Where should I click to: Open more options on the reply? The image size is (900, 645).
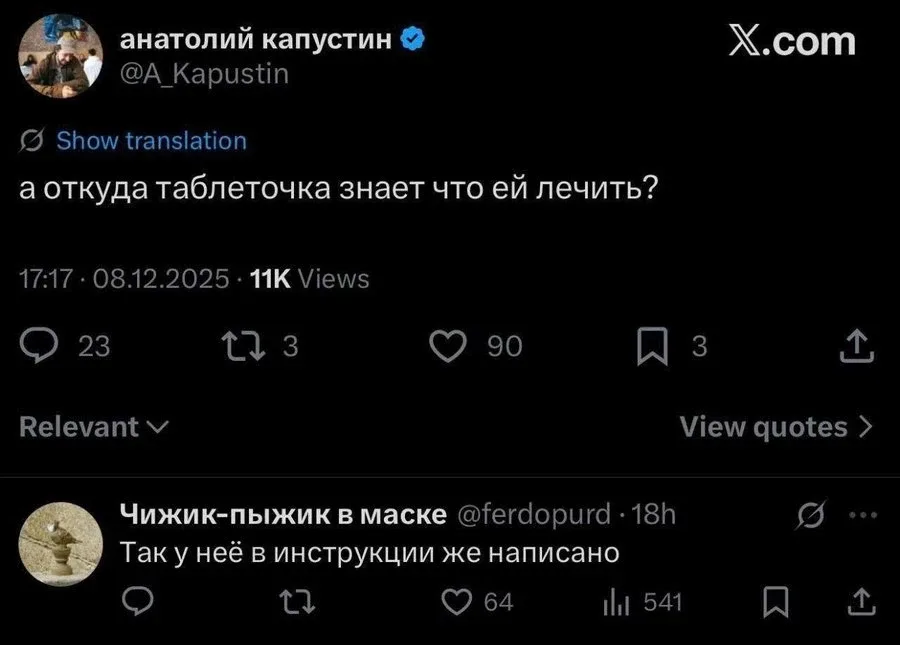(x=860, y=516)
